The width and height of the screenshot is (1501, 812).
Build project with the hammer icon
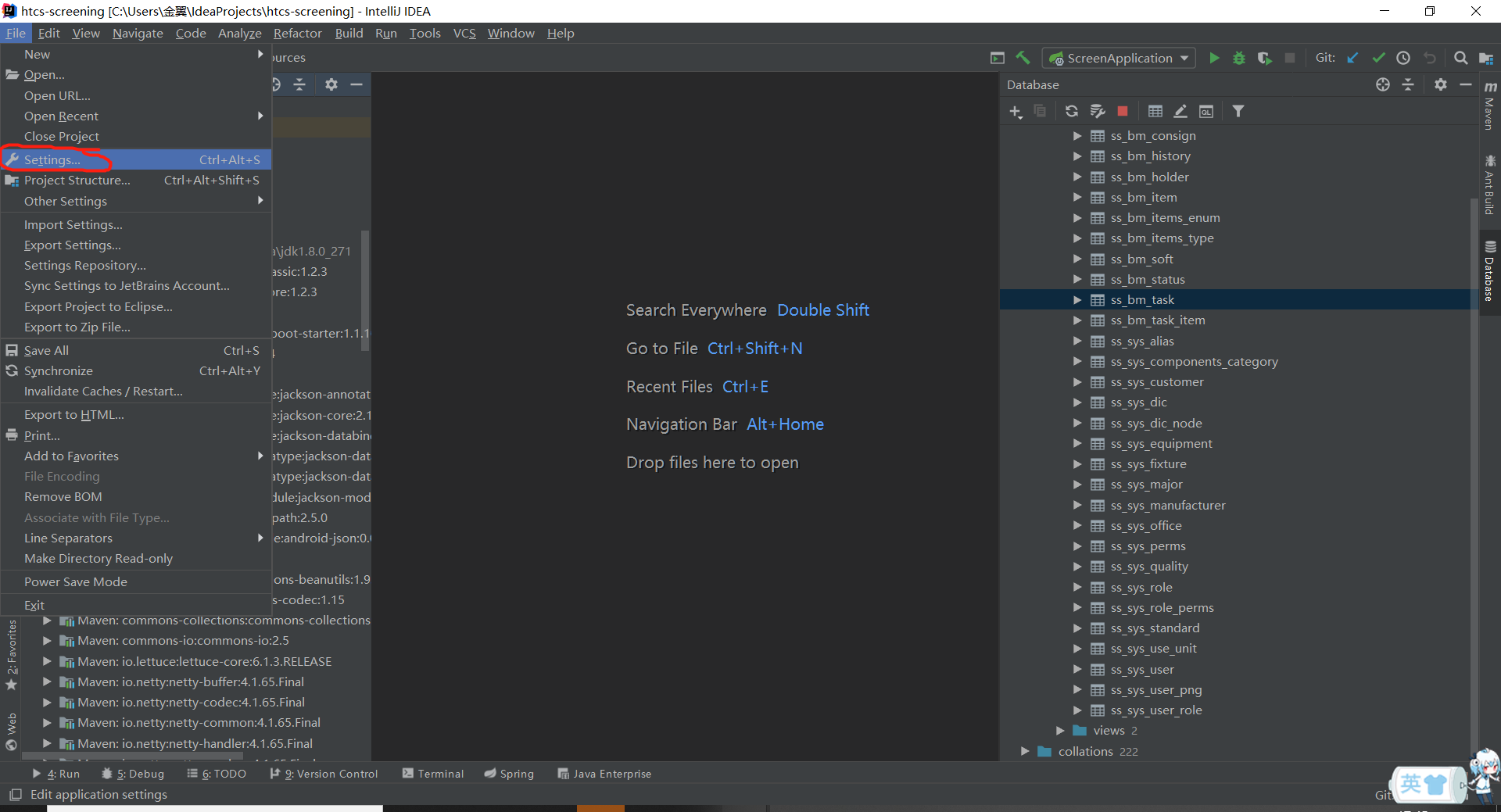[x=1023, y=58]
